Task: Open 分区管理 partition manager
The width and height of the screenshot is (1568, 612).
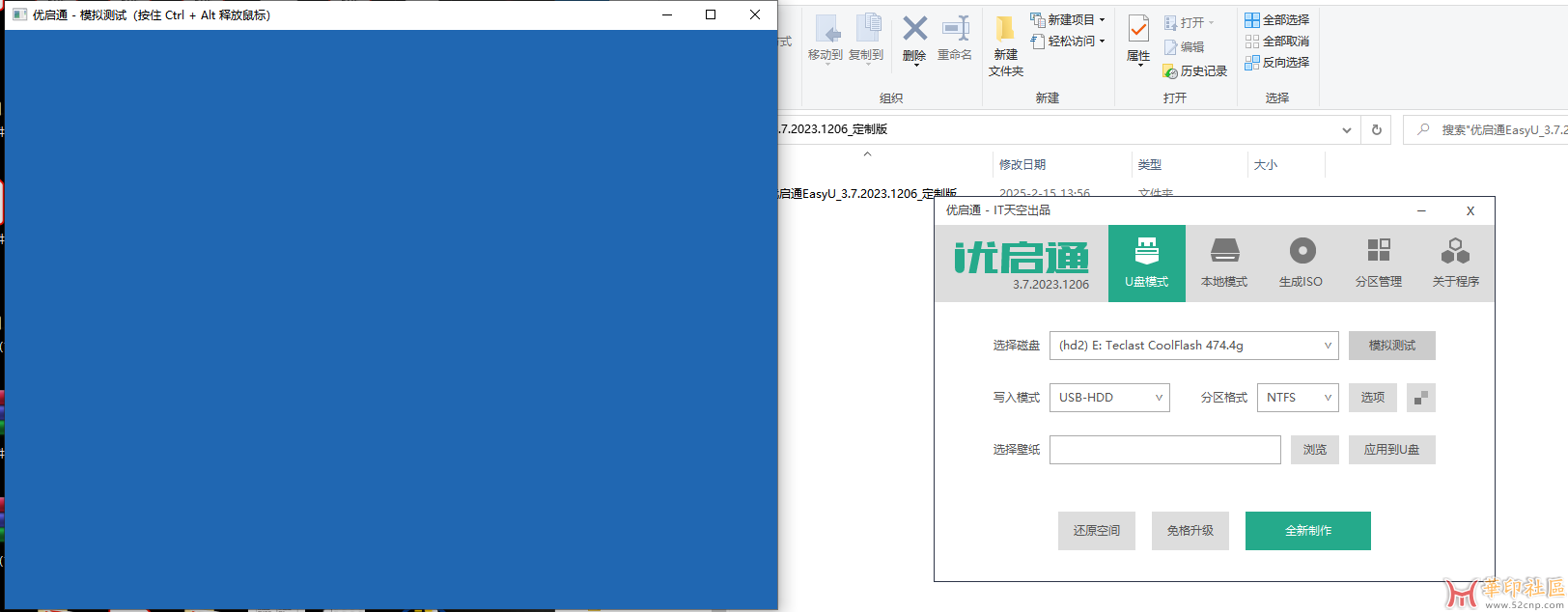Action: pos(1378,252)
